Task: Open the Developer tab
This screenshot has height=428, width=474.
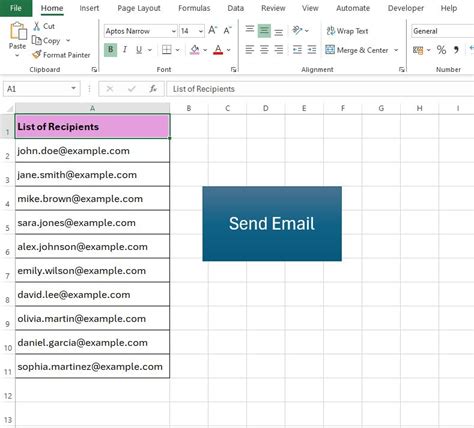Action: tap(406, 8)
